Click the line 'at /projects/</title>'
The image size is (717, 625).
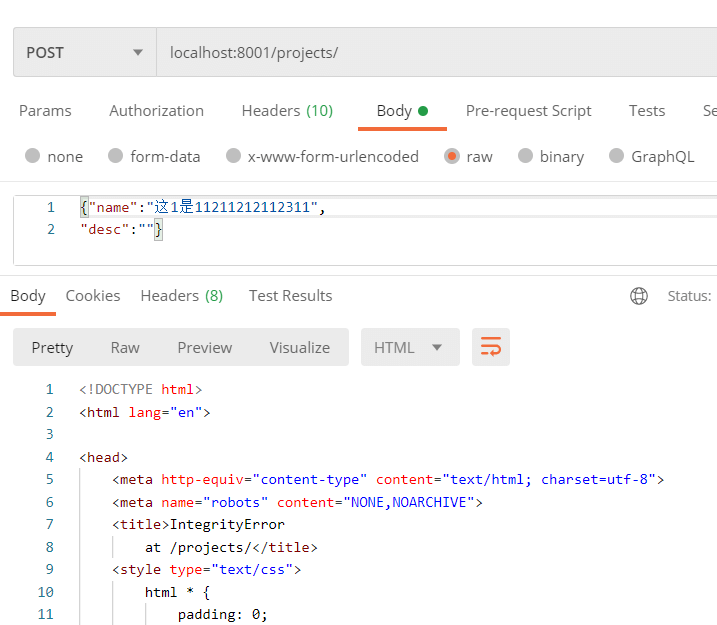tap(231, 547)
